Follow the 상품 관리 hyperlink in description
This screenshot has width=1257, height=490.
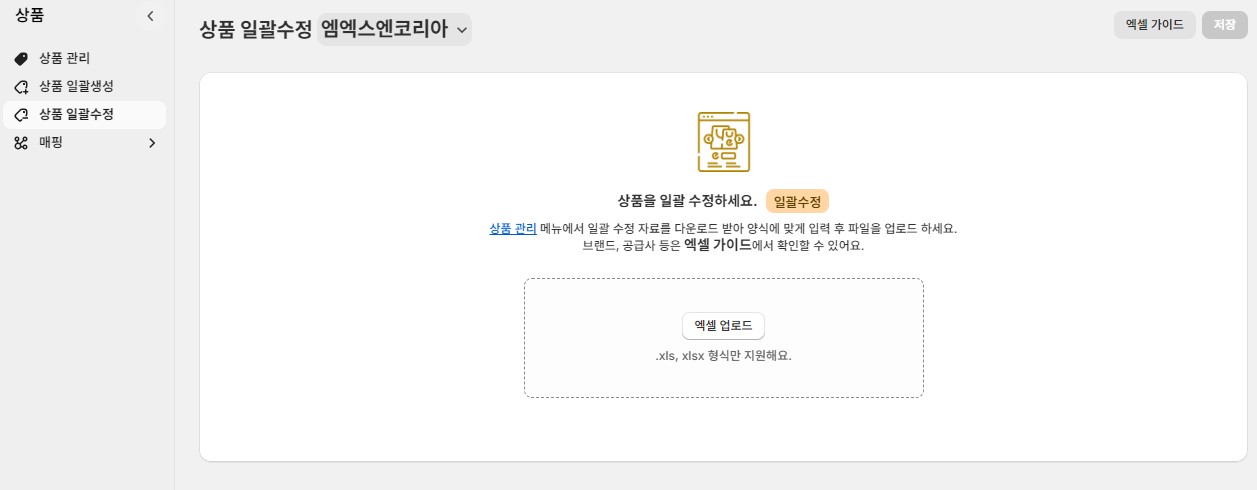click(x=513, y=228)
